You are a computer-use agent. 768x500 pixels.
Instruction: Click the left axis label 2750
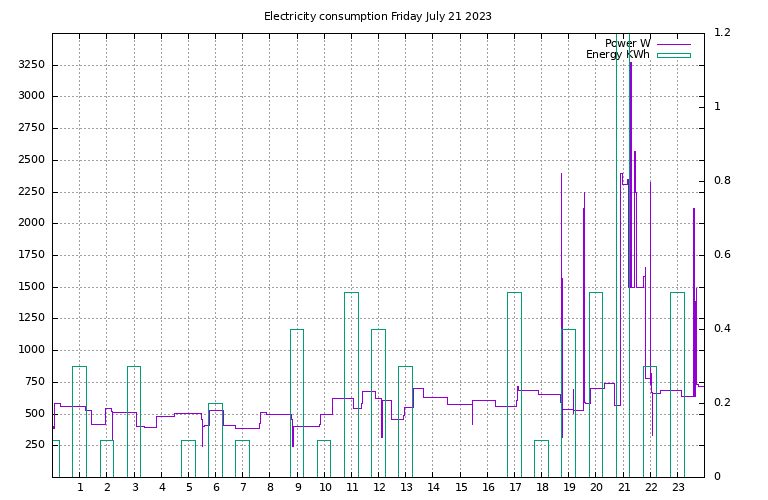[x=31, y=128]
